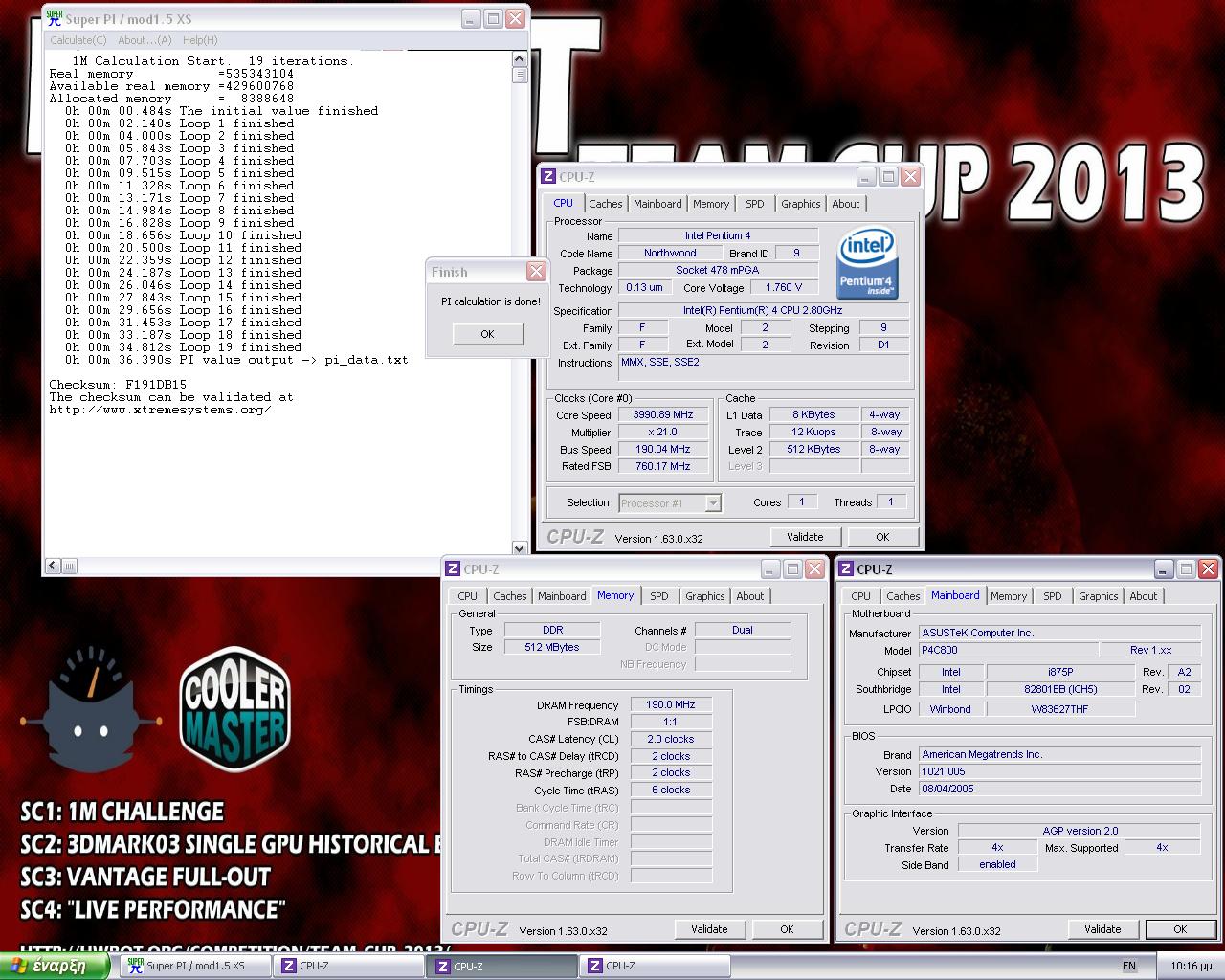Click the Super PI title bar icon
The image size is (1225, 980).
(x=55, y=19)
